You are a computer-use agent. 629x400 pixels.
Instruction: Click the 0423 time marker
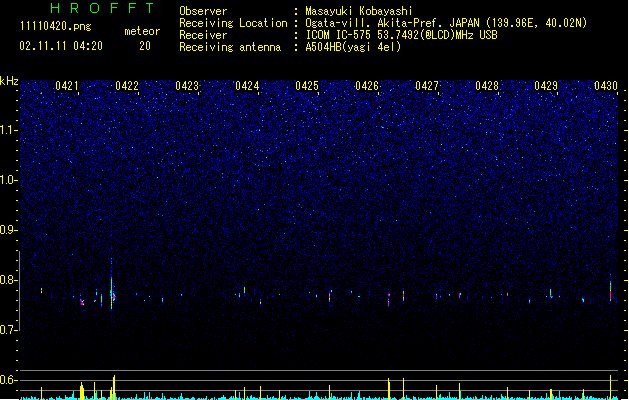(187, 86)
